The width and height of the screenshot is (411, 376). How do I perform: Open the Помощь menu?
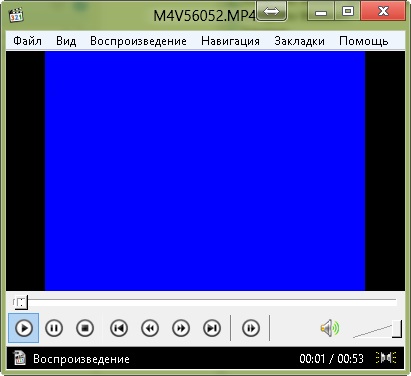click(x=364, y=41)
